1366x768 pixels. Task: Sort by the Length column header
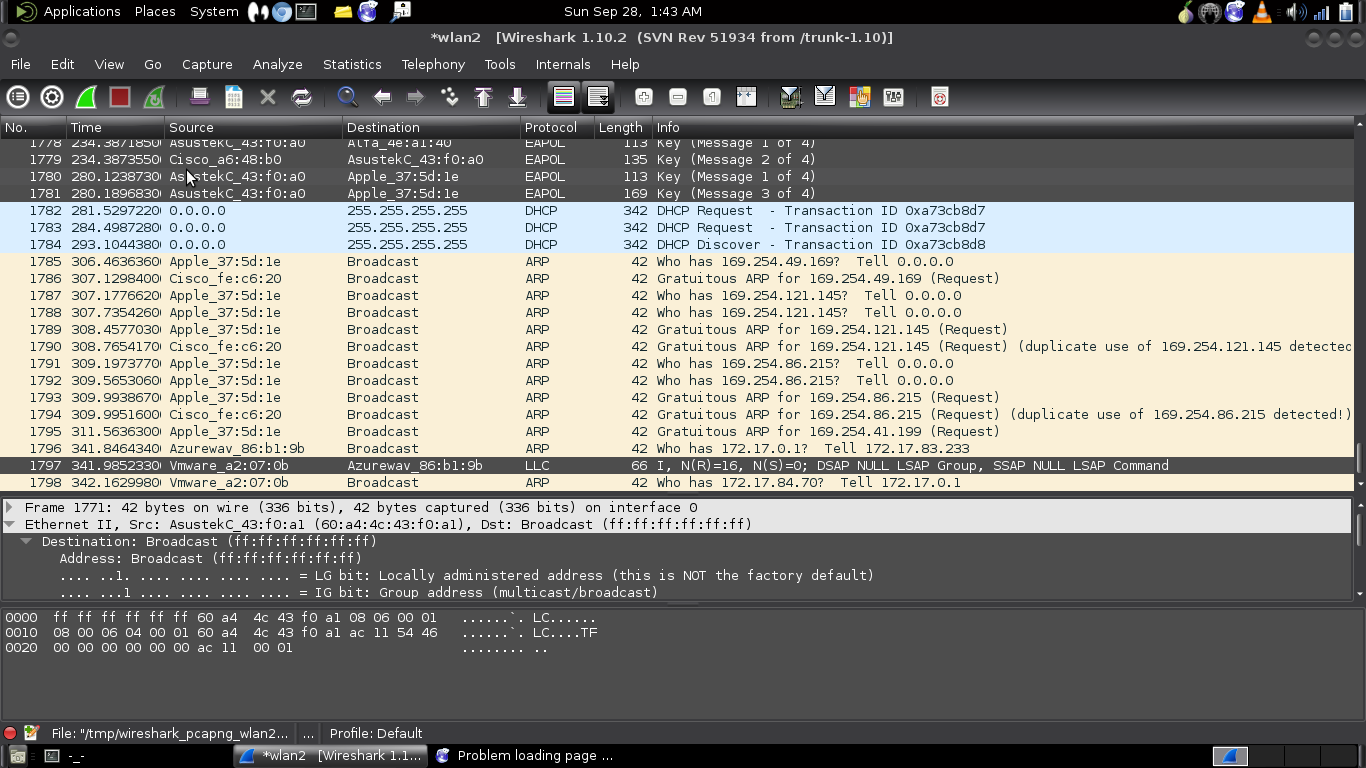point(623,127)
